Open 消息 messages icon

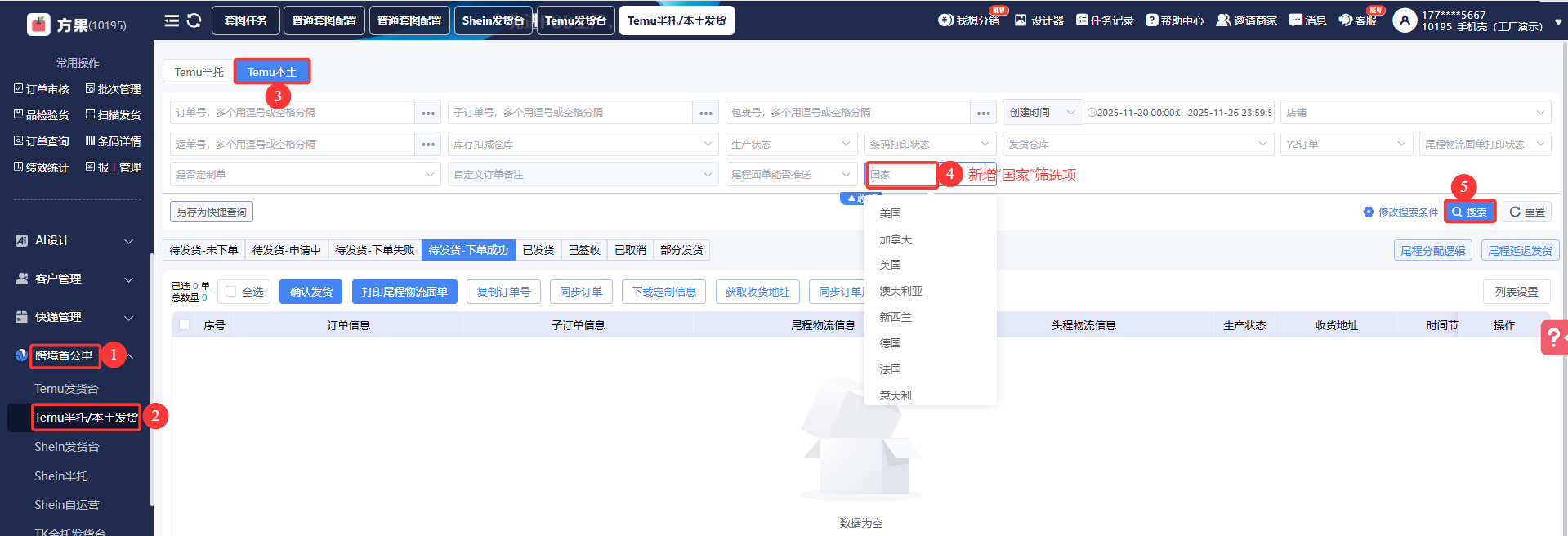tap(1307, 20)
